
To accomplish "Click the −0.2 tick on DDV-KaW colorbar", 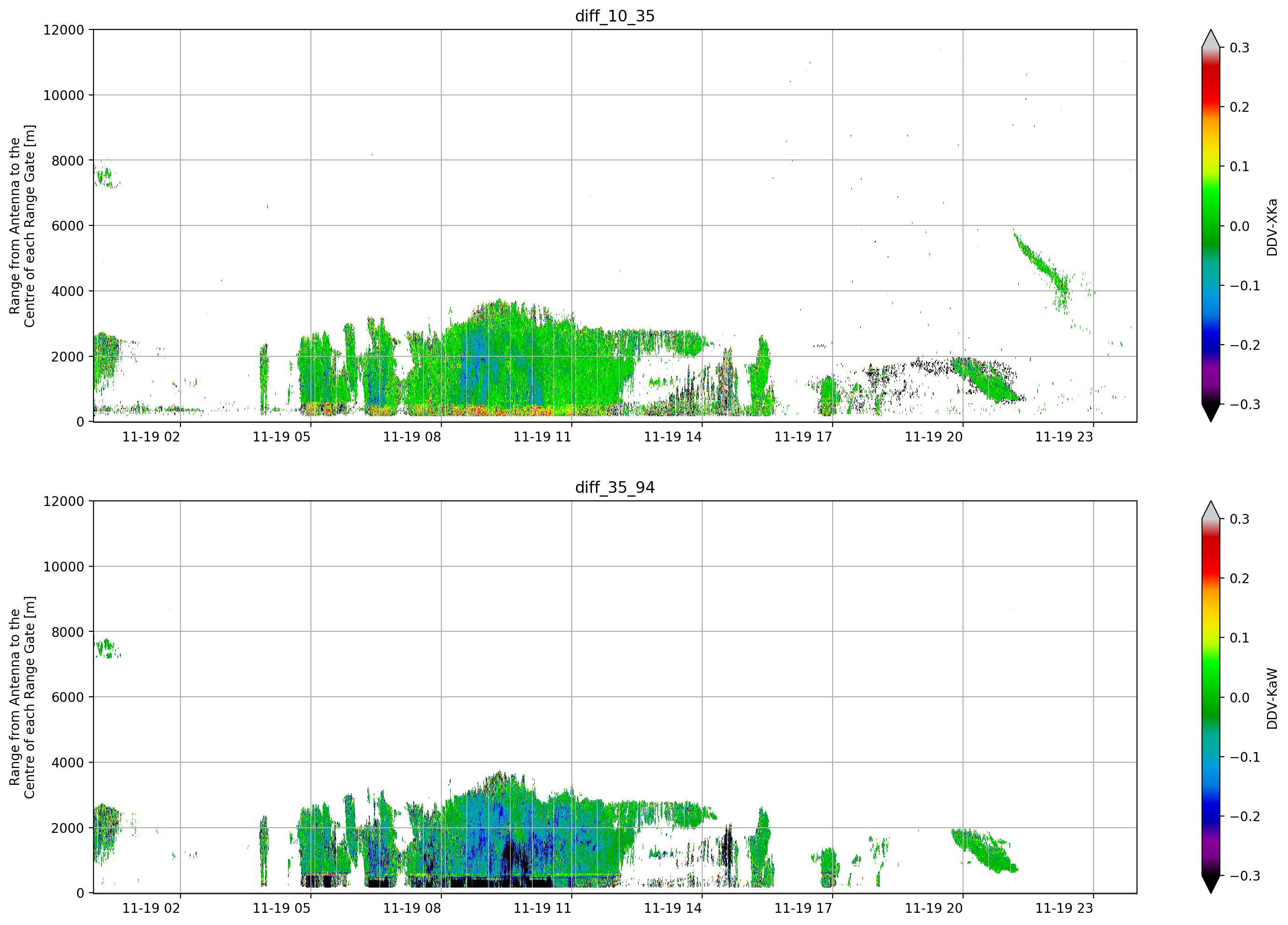I will point(1245,817).
